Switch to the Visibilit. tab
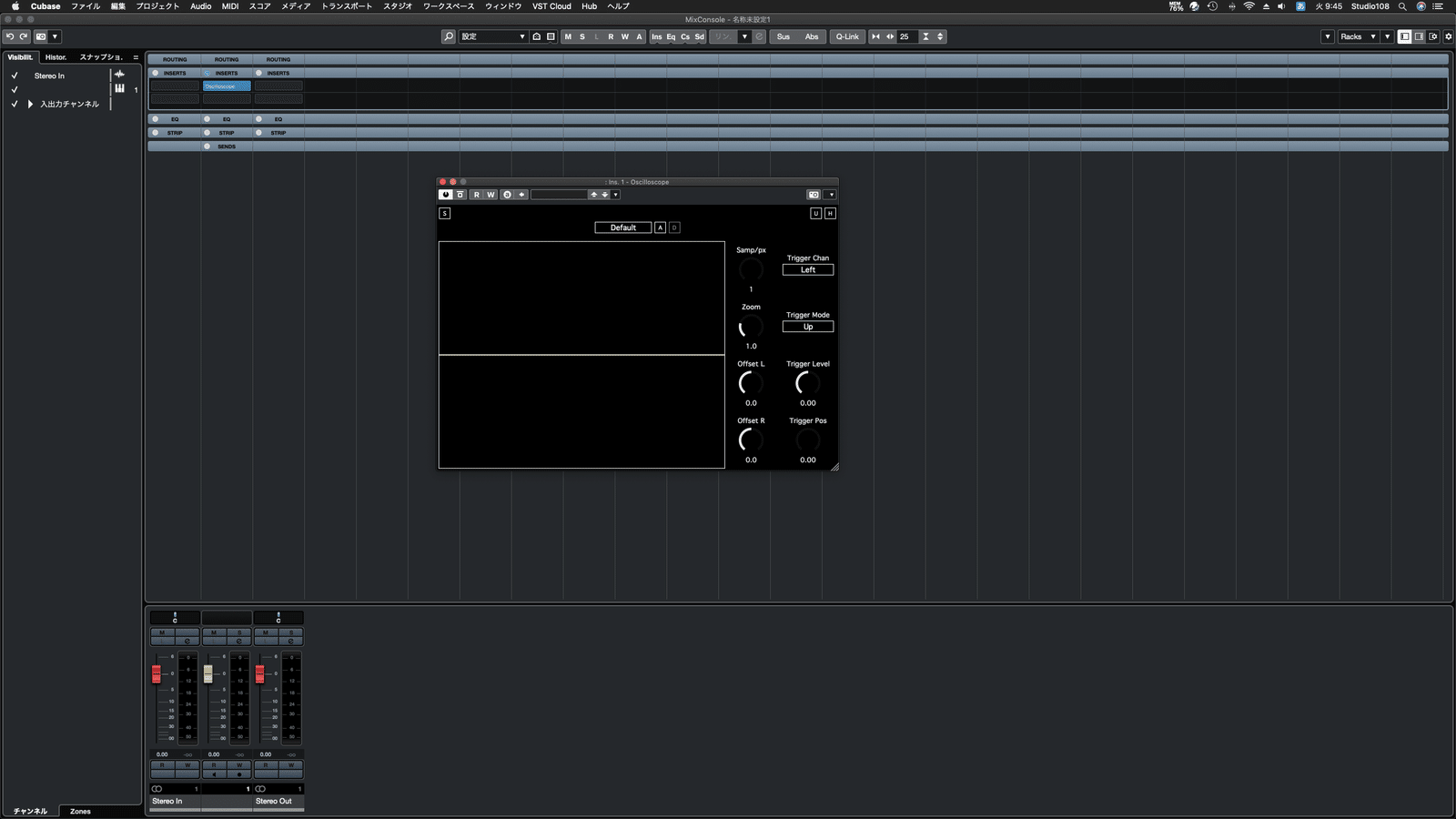The height and width of the screenshot is (819, 1456). (x=21, y=56)
